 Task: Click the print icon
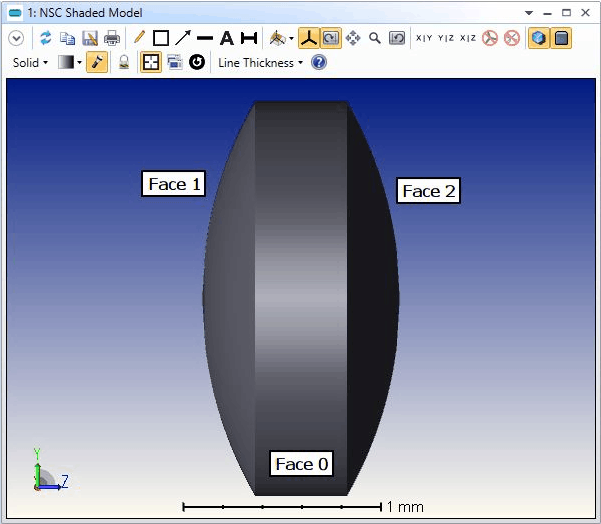click(x=112, y=38)
